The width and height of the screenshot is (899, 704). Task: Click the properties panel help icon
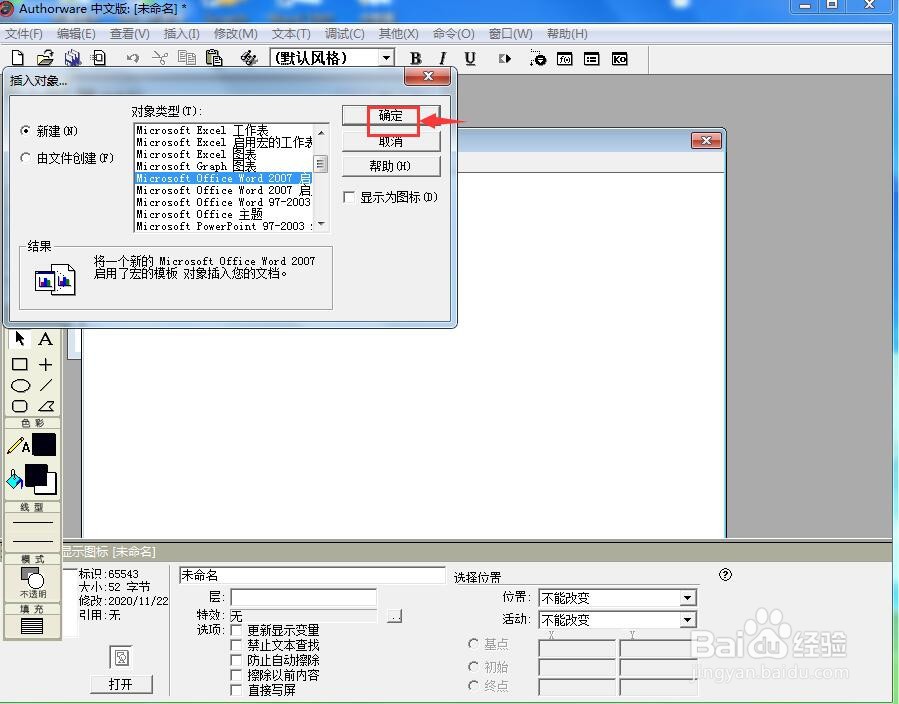(x=725, y=574)
